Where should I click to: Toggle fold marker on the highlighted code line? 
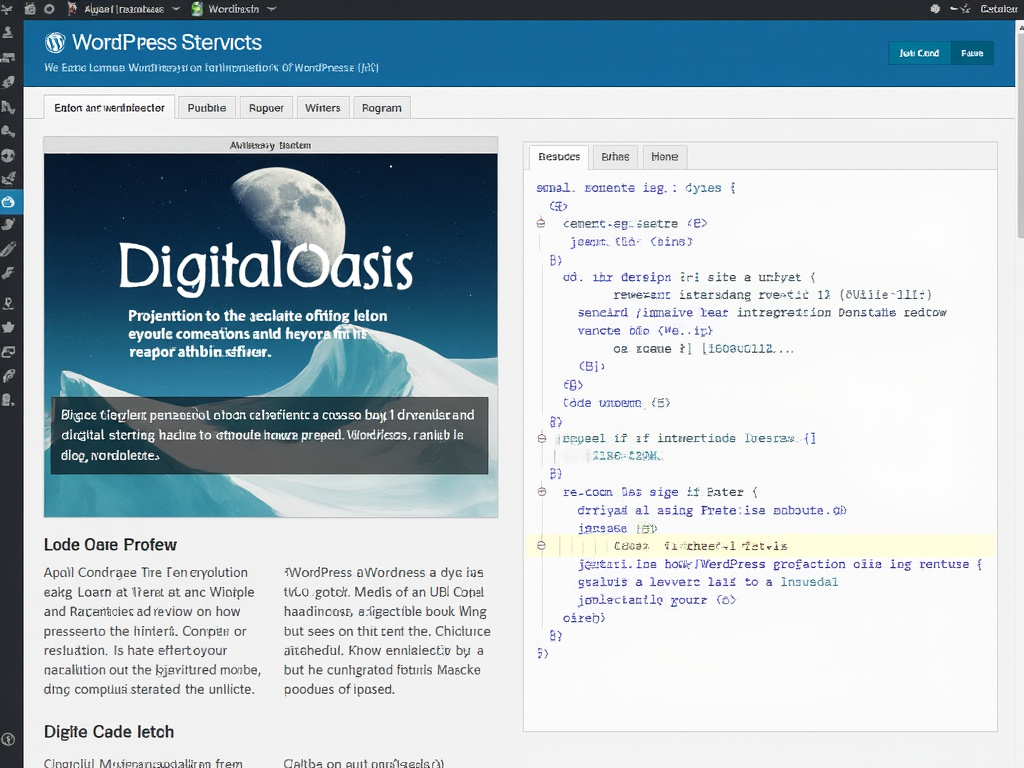click(541, 546)
